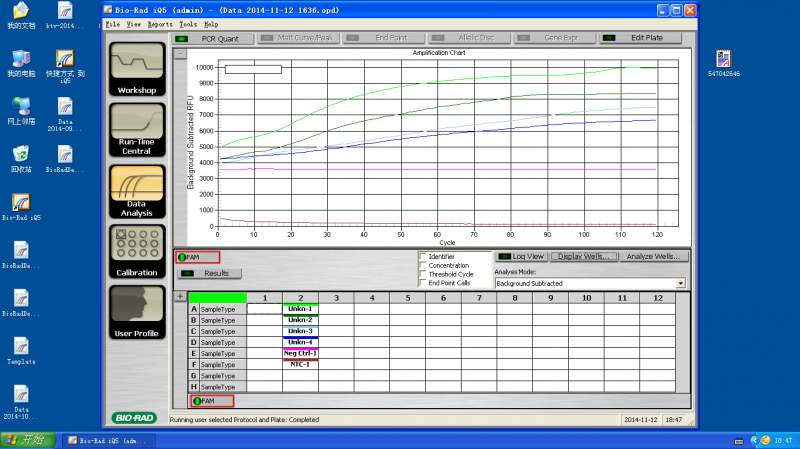The height and width of the screenshot is (449, 800).
Task: Select the FAM fluorophore above Results
Action: coord(197,257)
